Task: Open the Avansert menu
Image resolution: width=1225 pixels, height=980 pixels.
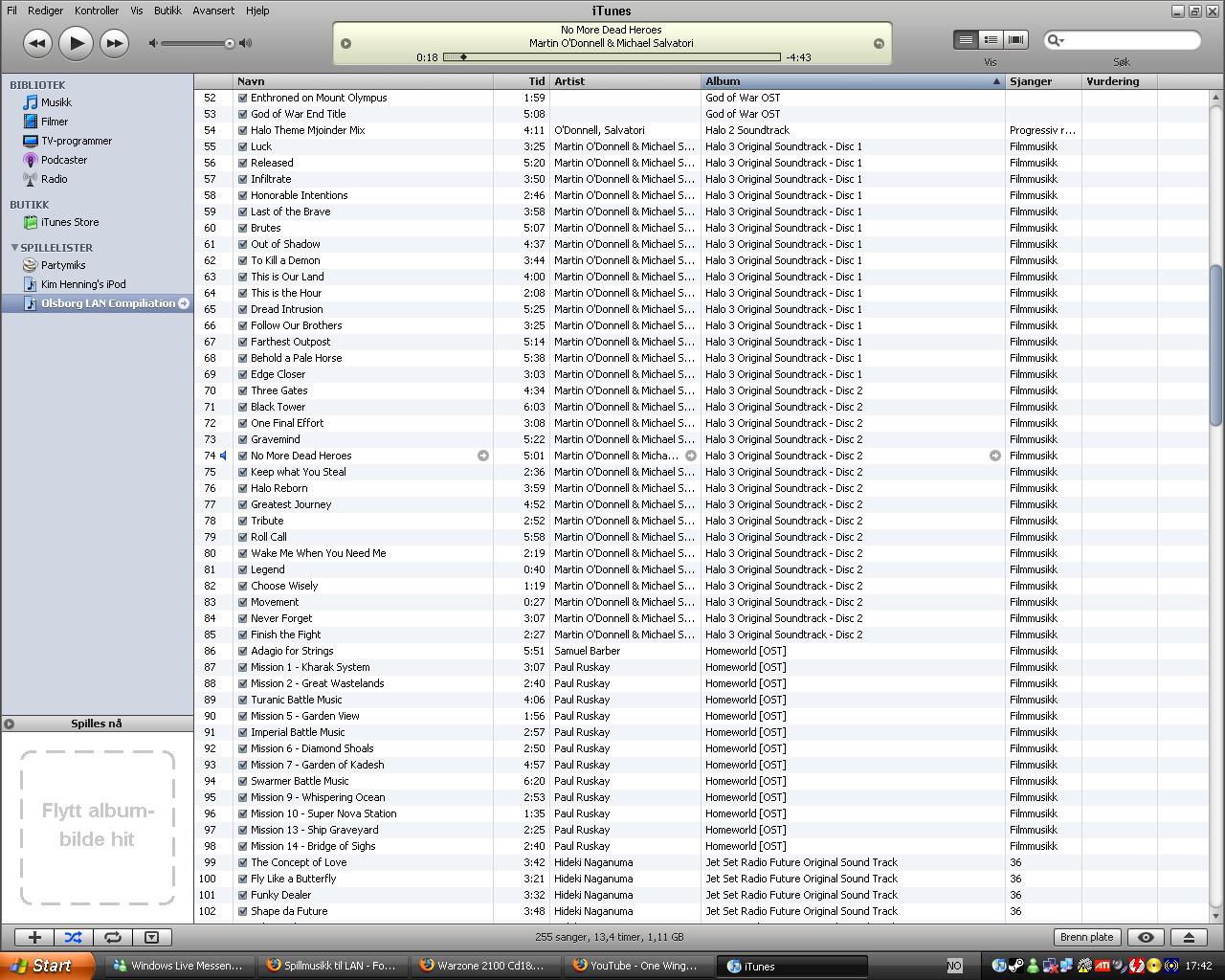Action: pyautogui.click(x=213, y=11)
